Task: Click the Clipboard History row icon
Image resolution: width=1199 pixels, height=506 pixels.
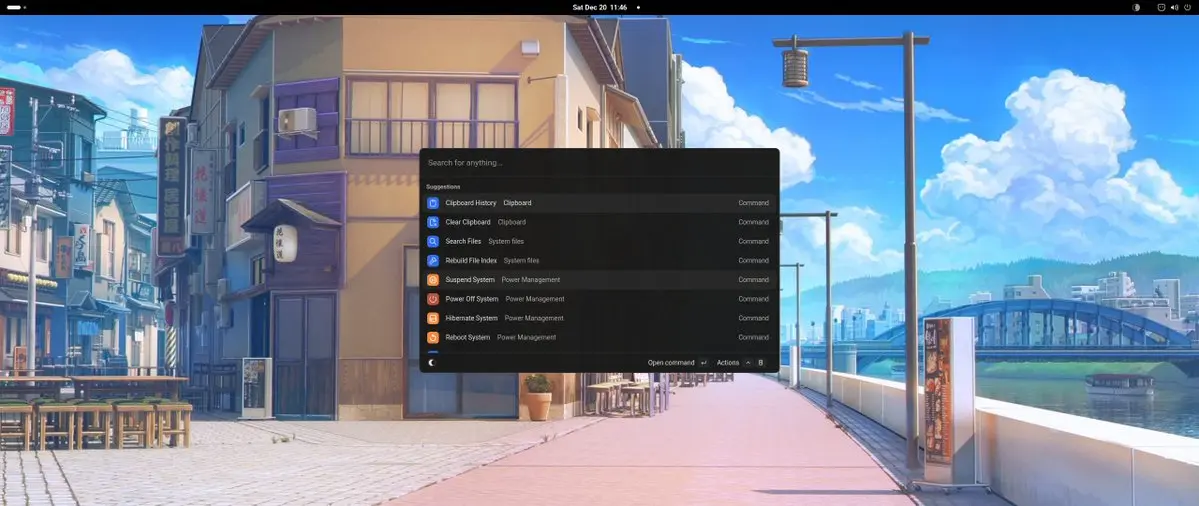Action: 433,203
